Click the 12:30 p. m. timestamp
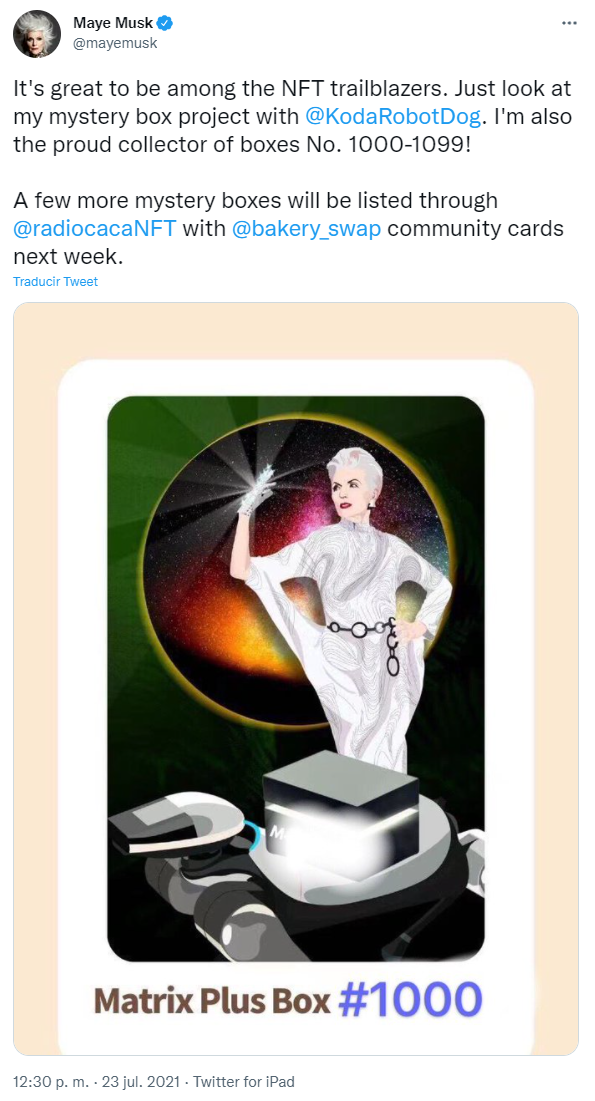The image size is (595, 1101). (48, 1081)
